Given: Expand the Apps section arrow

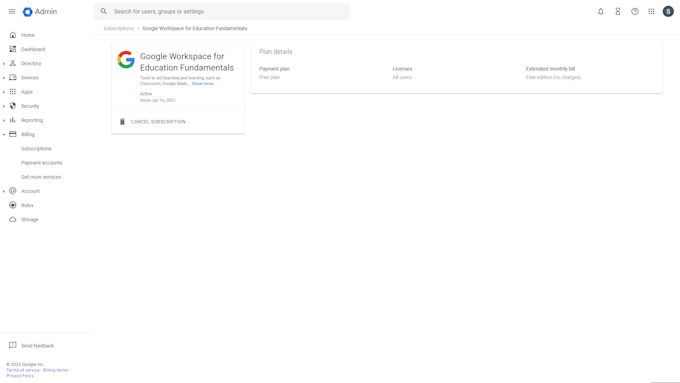Looking at the screenshot, I should (x=4, y=92).
